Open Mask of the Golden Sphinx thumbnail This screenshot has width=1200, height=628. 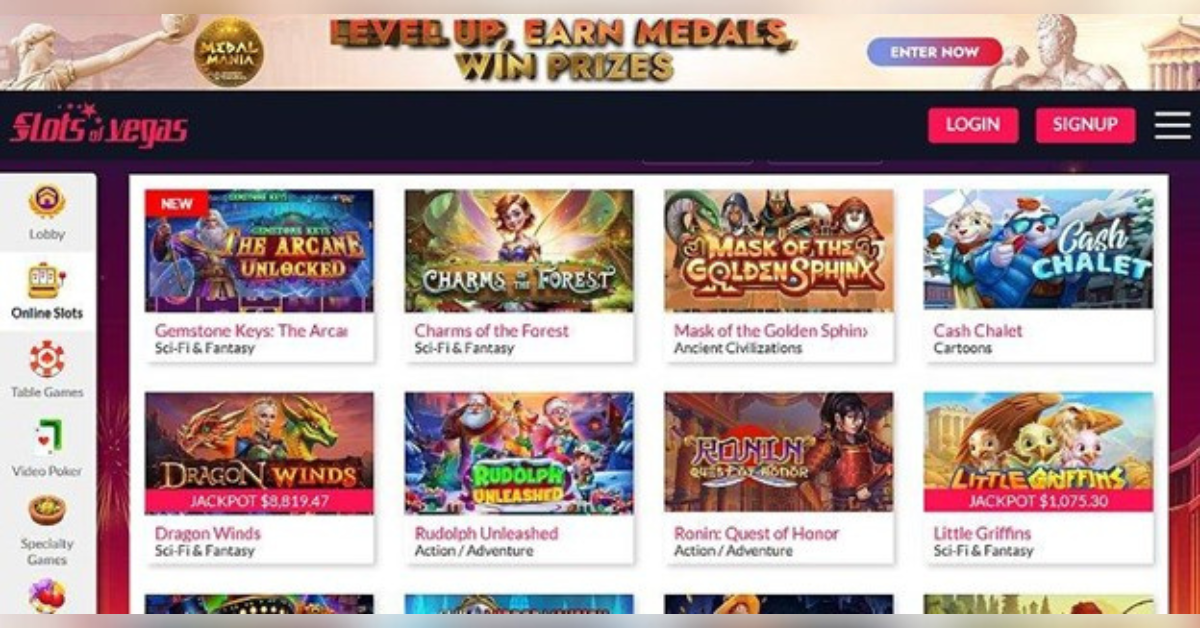click(779, 251)
